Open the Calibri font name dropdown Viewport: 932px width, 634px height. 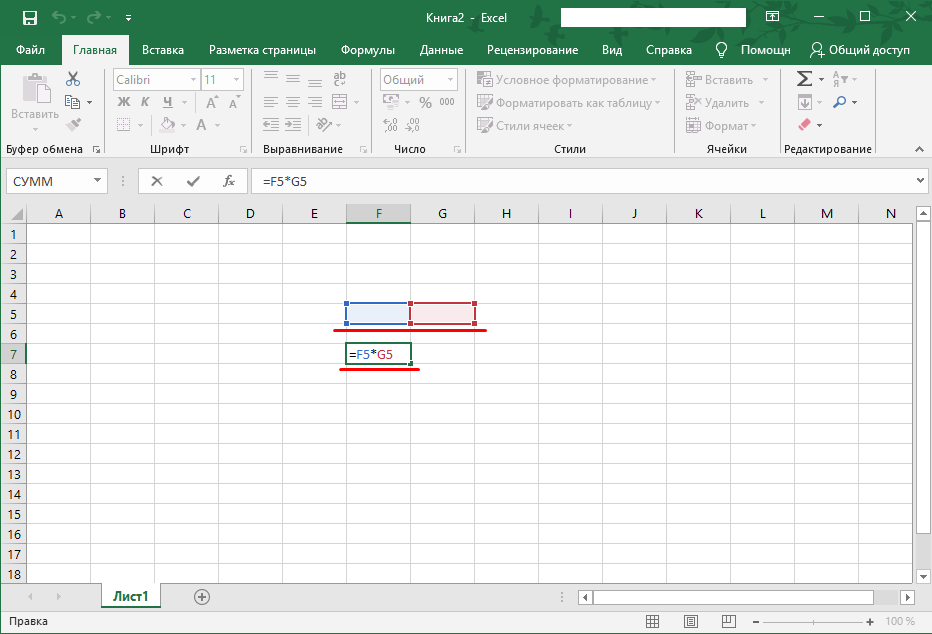pyautogui.click(x=192, y=79)
